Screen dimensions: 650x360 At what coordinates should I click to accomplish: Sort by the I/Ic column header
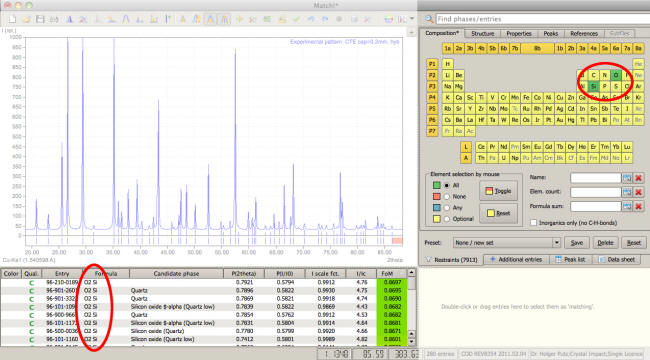(x=361, y=274)
